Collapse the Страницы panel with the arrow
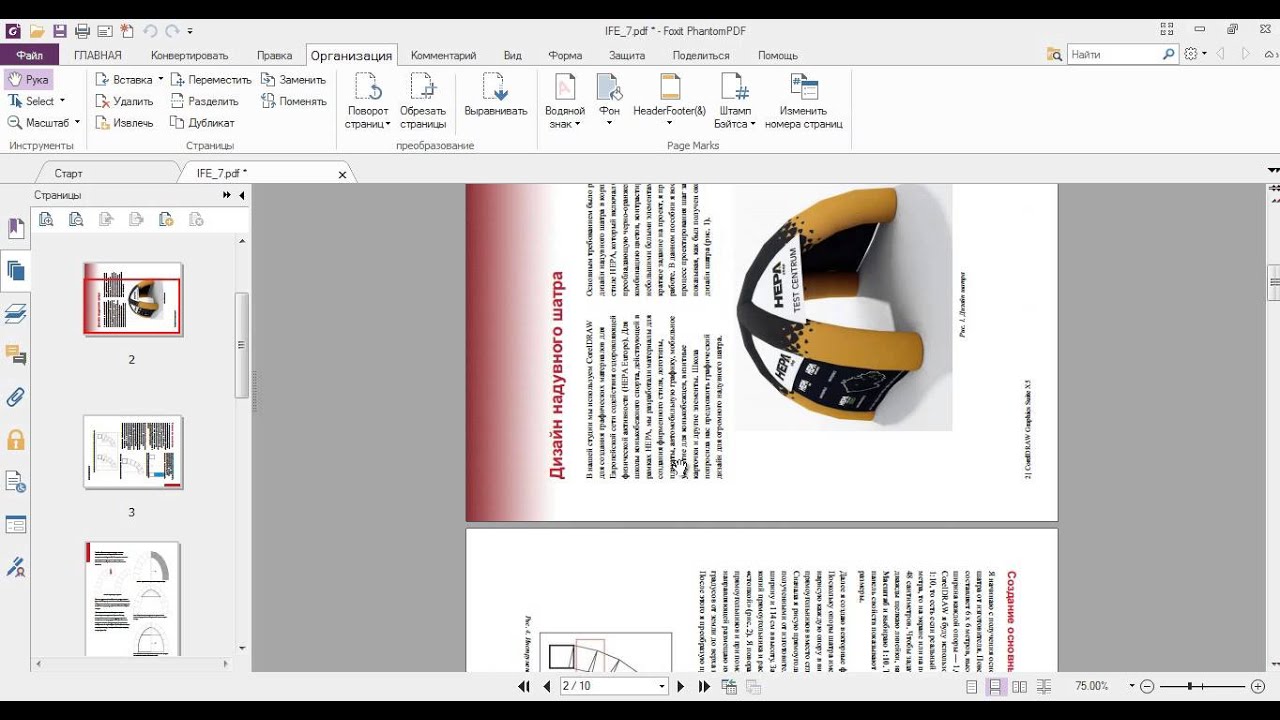 coord(241,195)
